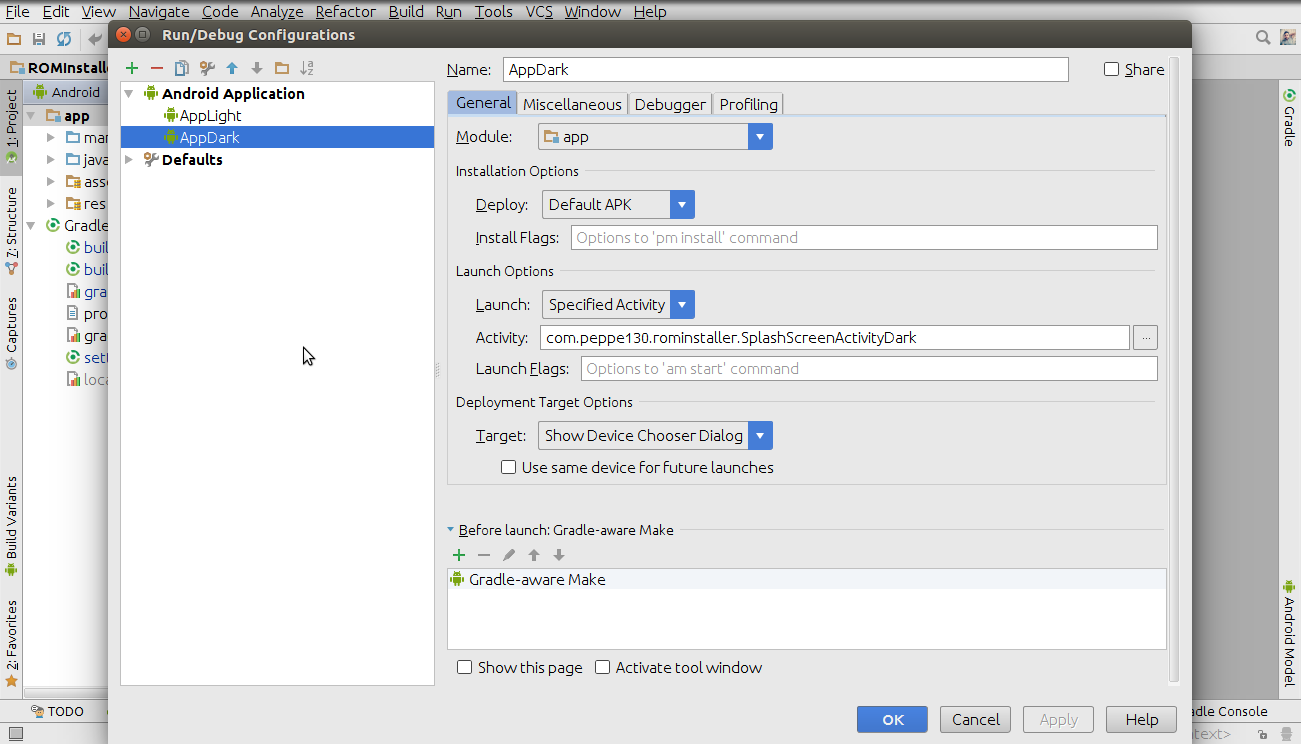Move before-launch task down
Screen dimensions: 1301x744
click(x=559, y=555)
